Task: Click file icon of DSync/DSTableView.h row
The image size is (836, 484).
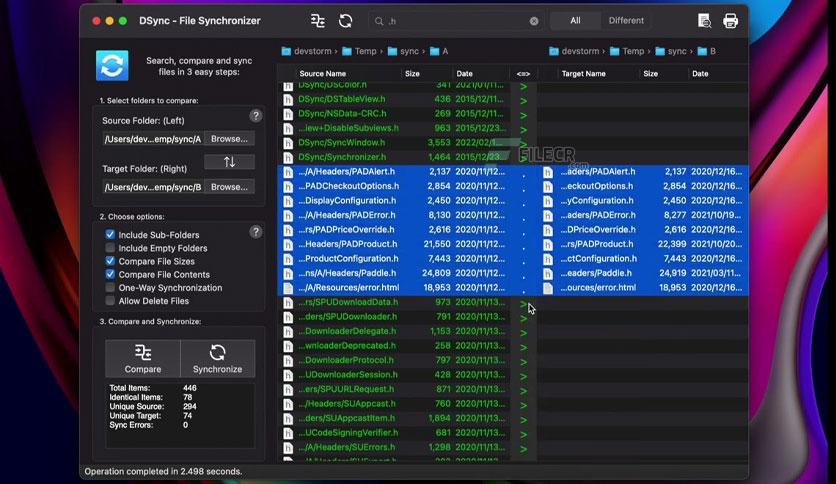Action: [288, 99]
